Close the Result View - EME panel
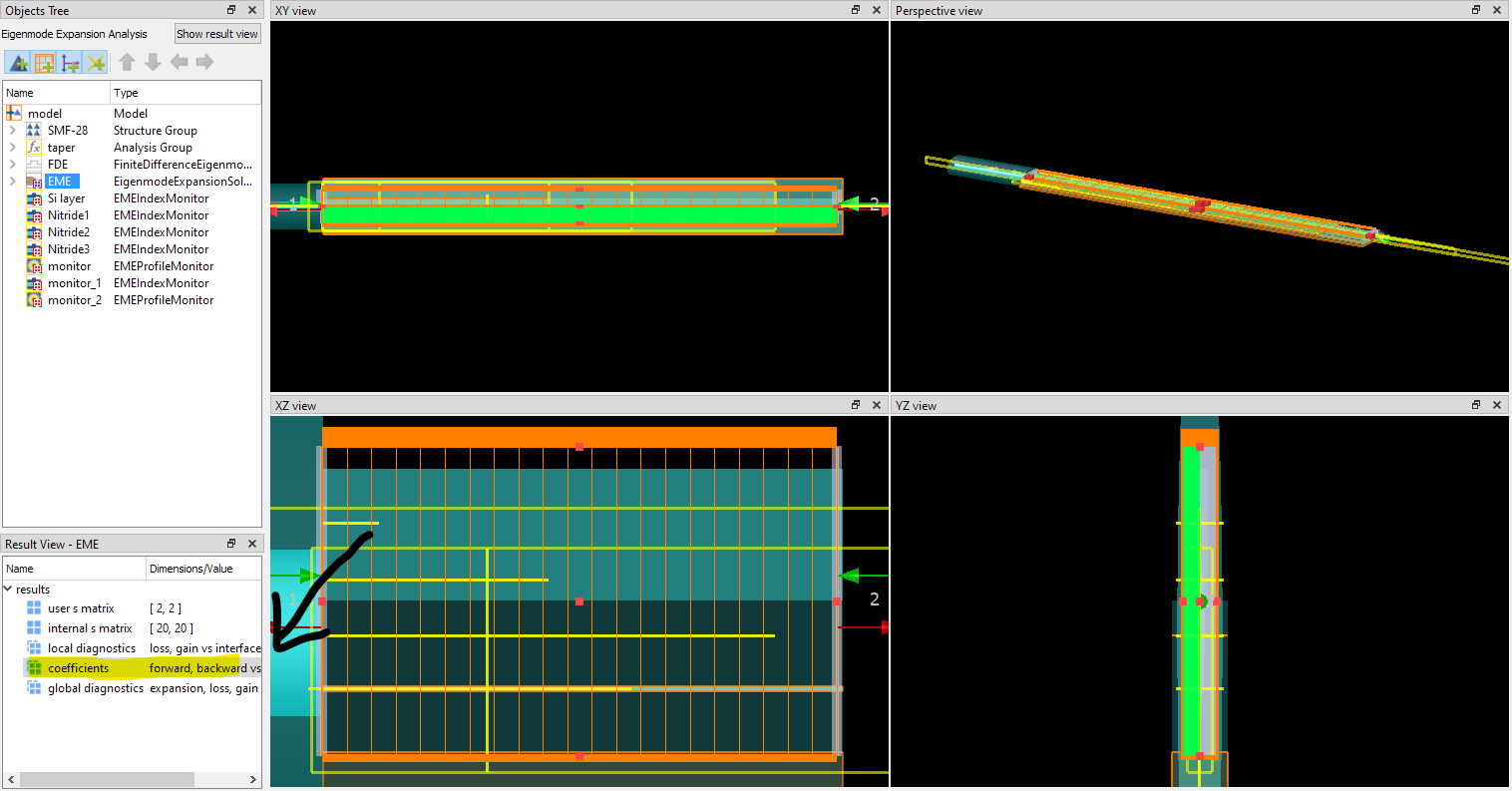The image size is (1512, 791). pos(252,544)
